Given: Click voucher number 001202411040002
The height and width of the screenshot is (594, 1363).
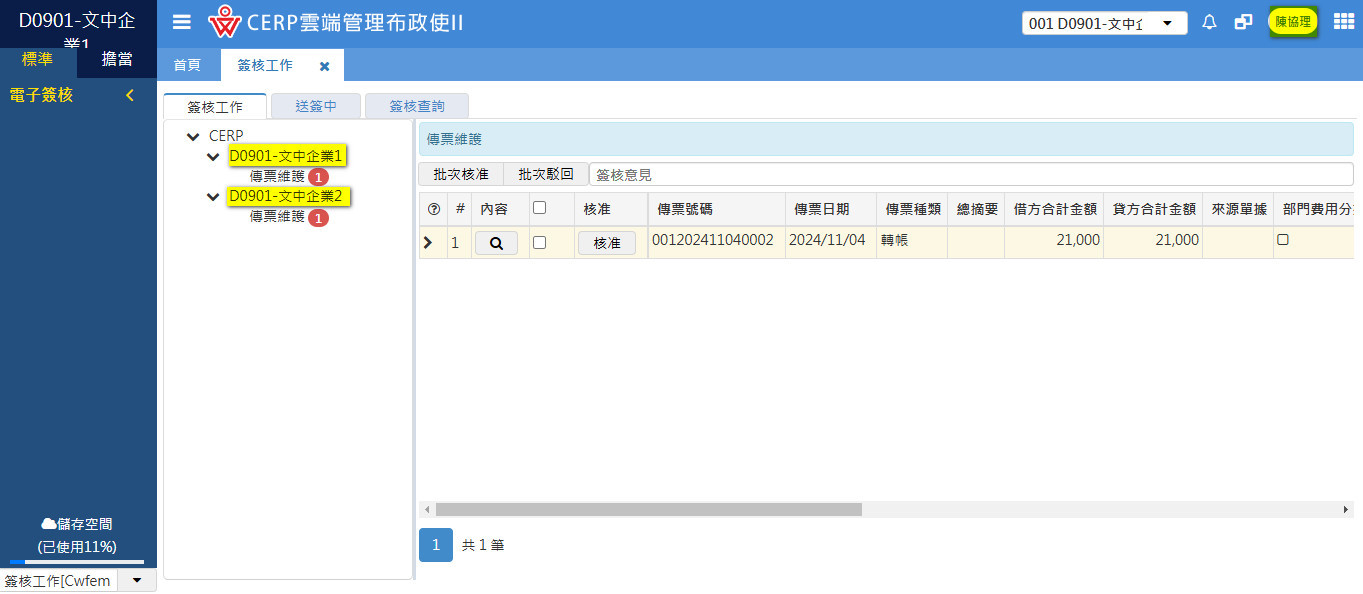Looking at the screenshot, I should point(713,240).
